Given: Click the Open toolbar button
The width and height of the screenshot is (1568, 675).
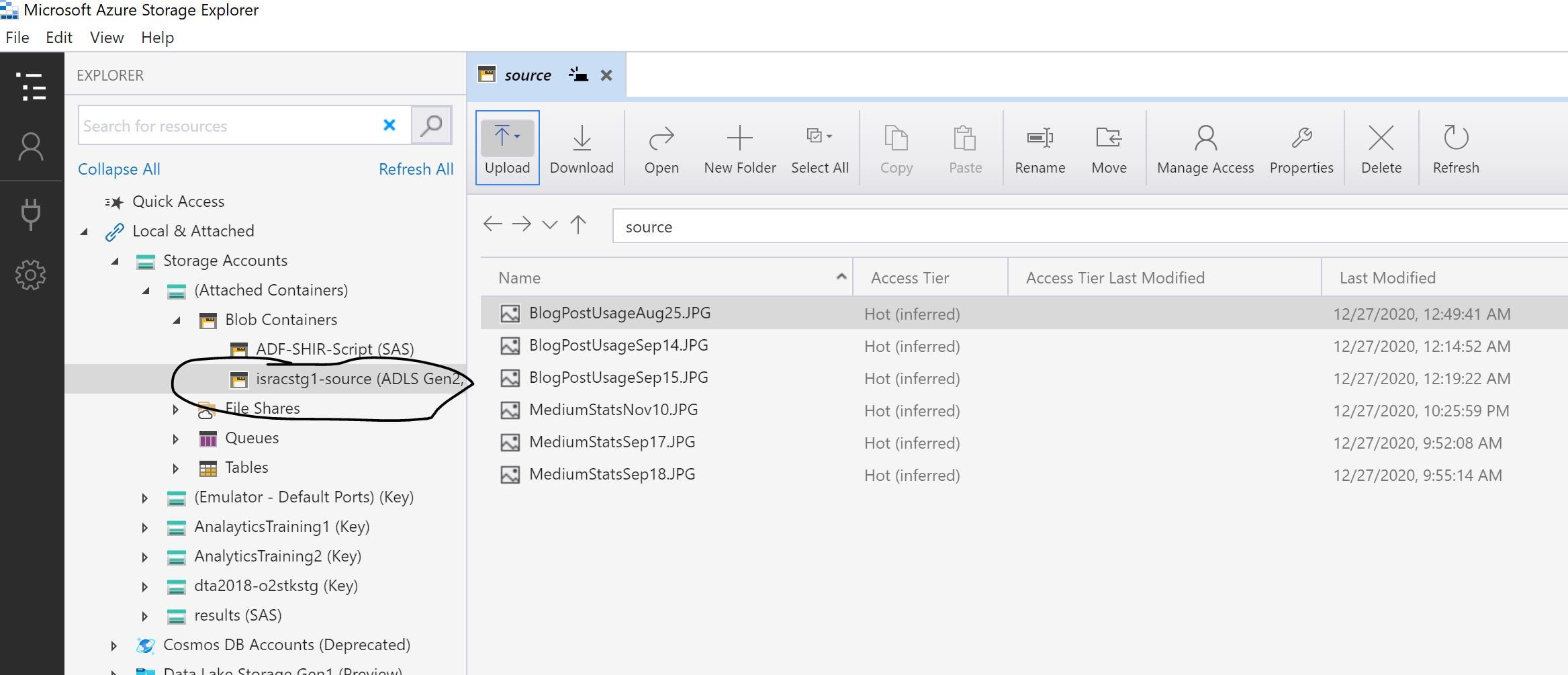Looking at the screenshot, I should tap(661, 148).
